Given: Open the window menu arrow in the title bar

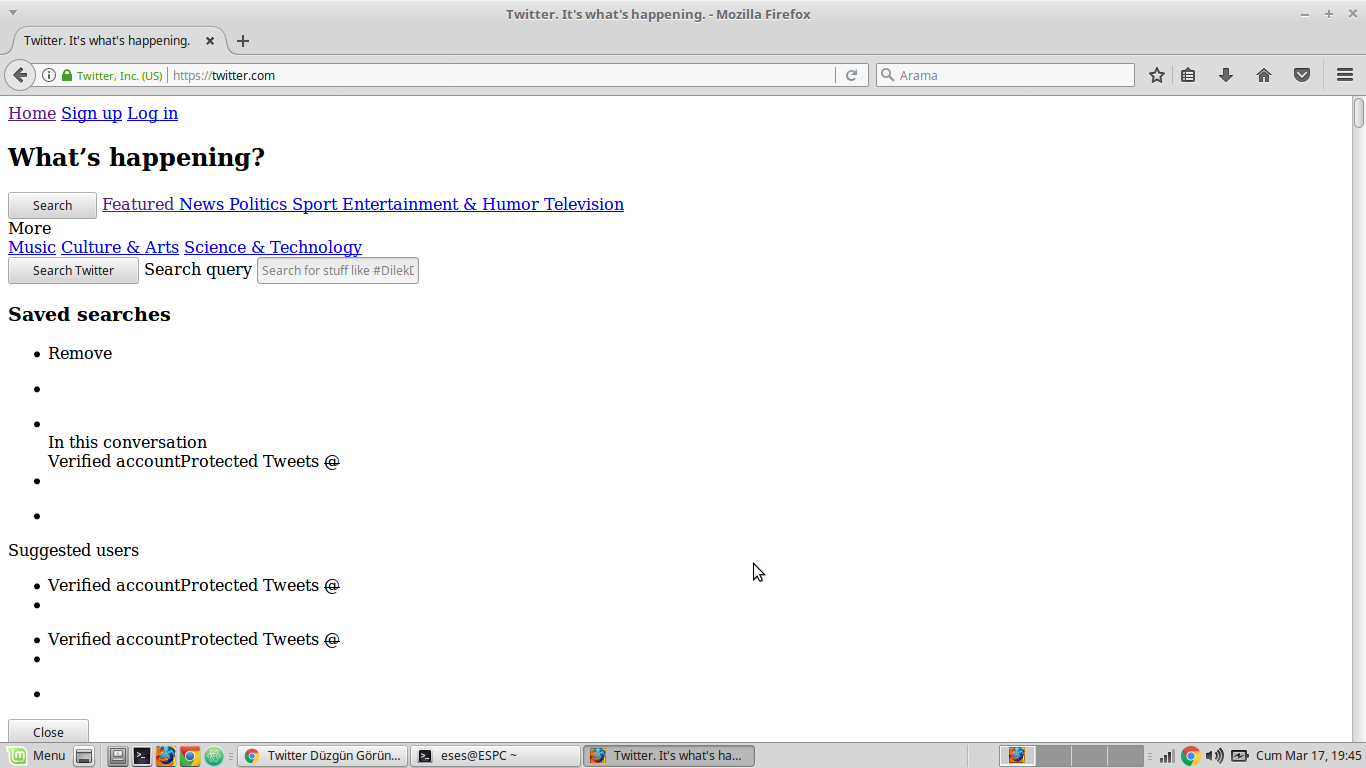Looking at the screenshot, I should tap(13, 13).
